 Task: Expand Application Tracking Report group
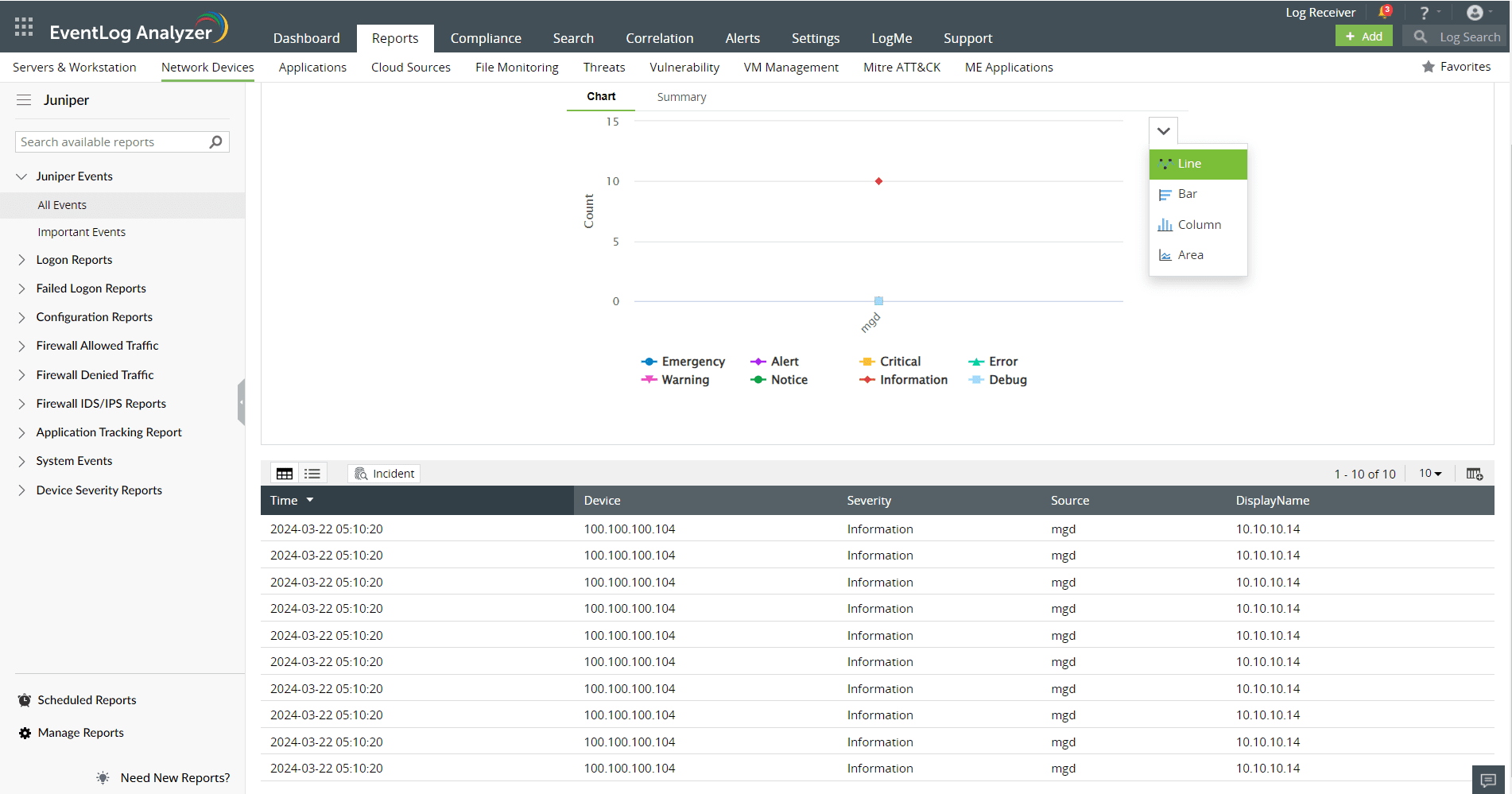(x=21, y=432)
